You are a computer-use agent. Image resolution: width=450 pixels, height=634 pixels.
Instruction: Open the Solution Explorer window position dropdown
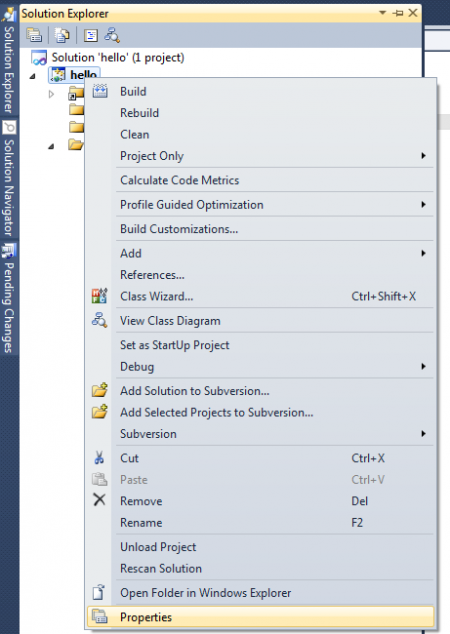[x=382, y=13]
